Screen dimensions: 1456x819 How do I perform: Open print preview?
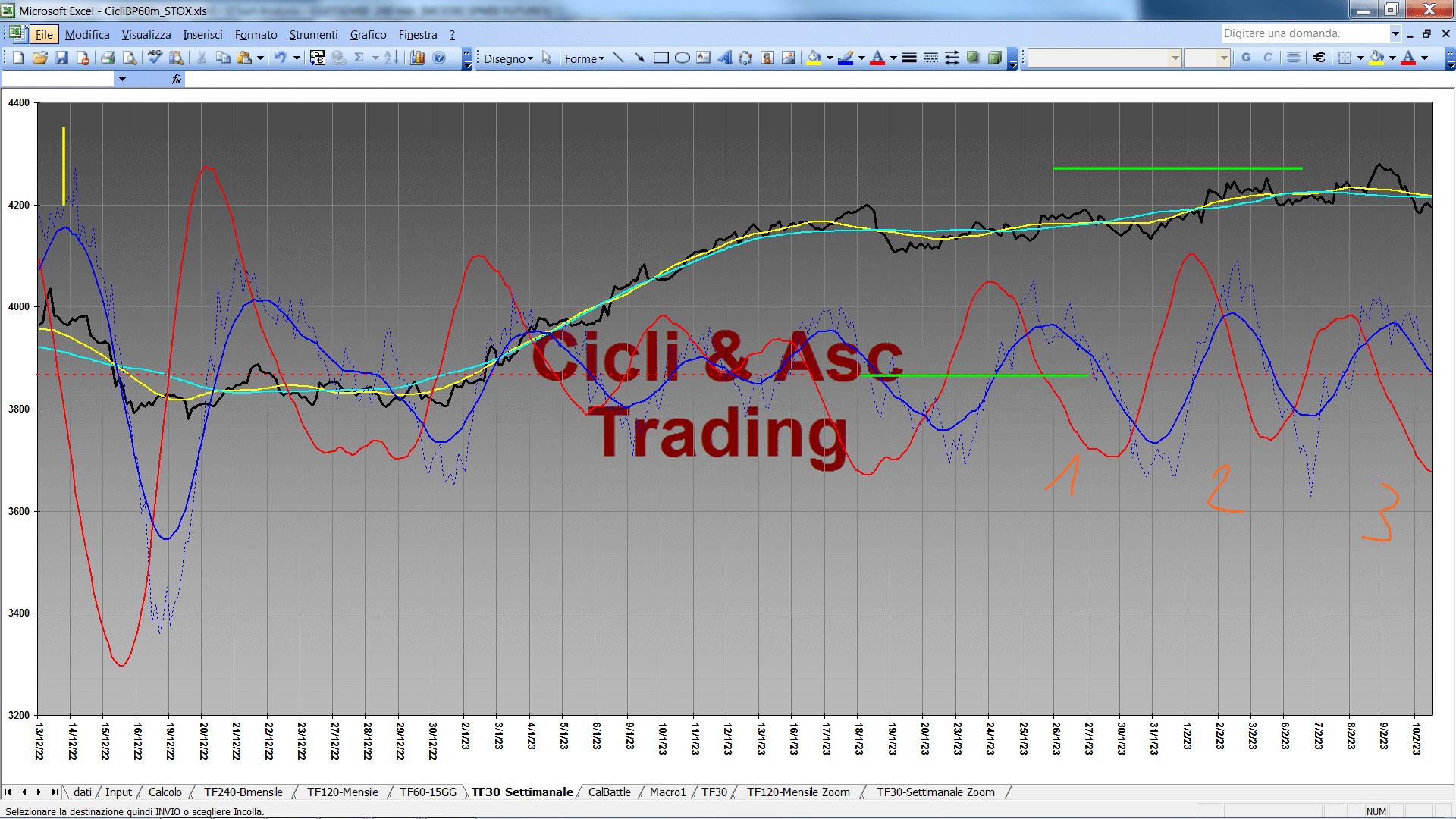click(130, 58)
